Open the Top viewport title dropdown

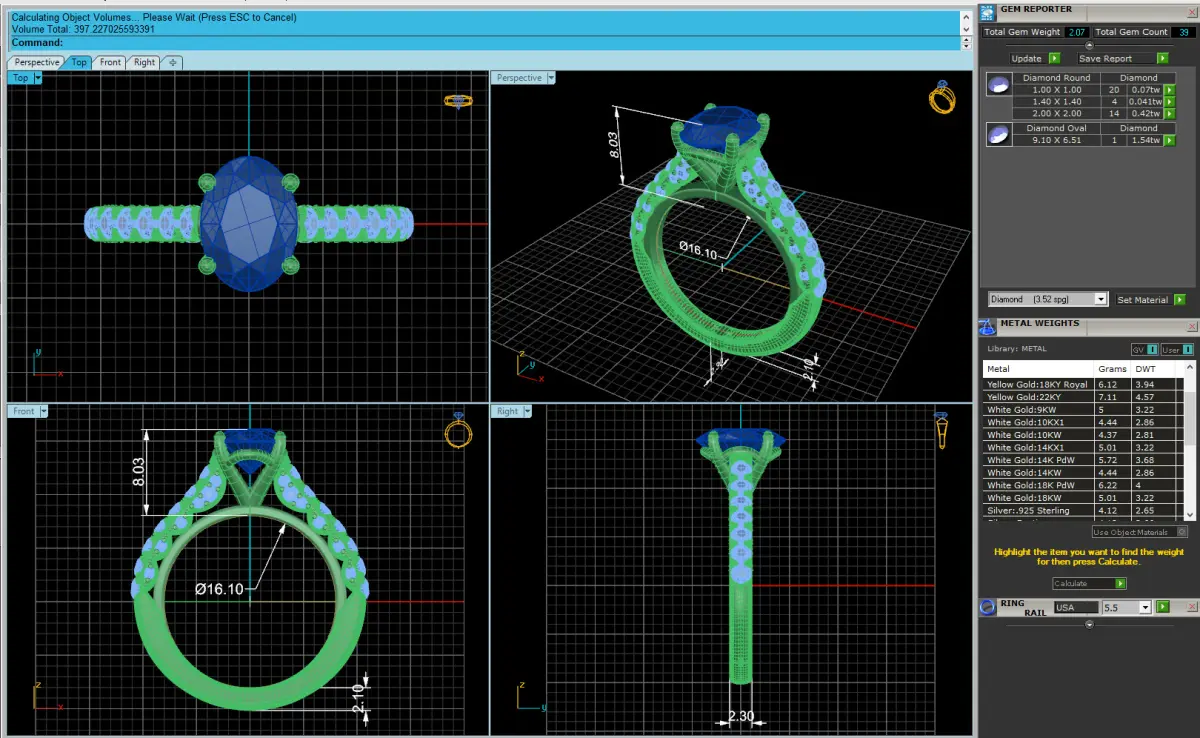click(x=38, y=78)
